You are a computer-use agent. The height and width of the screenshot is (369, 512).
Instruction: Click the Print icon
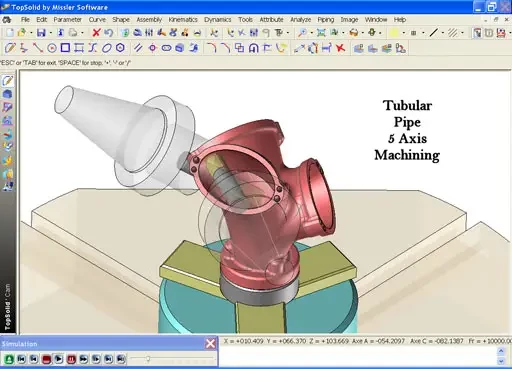(73, 33)
